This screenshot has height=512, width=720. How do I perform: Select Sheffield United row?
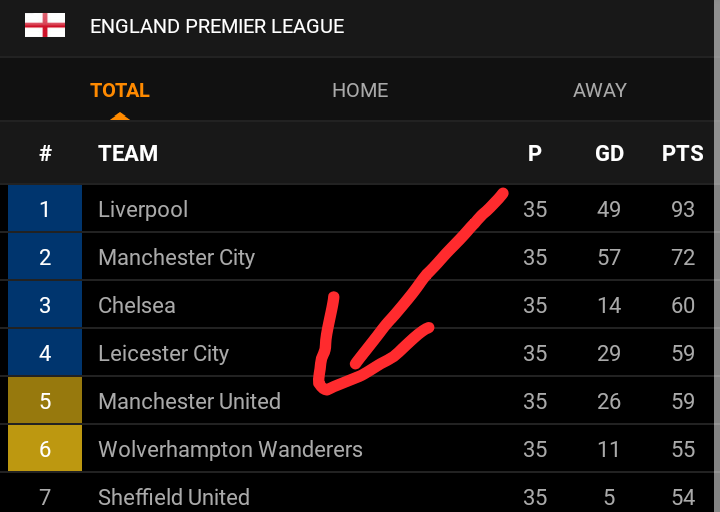click(174, 497)
